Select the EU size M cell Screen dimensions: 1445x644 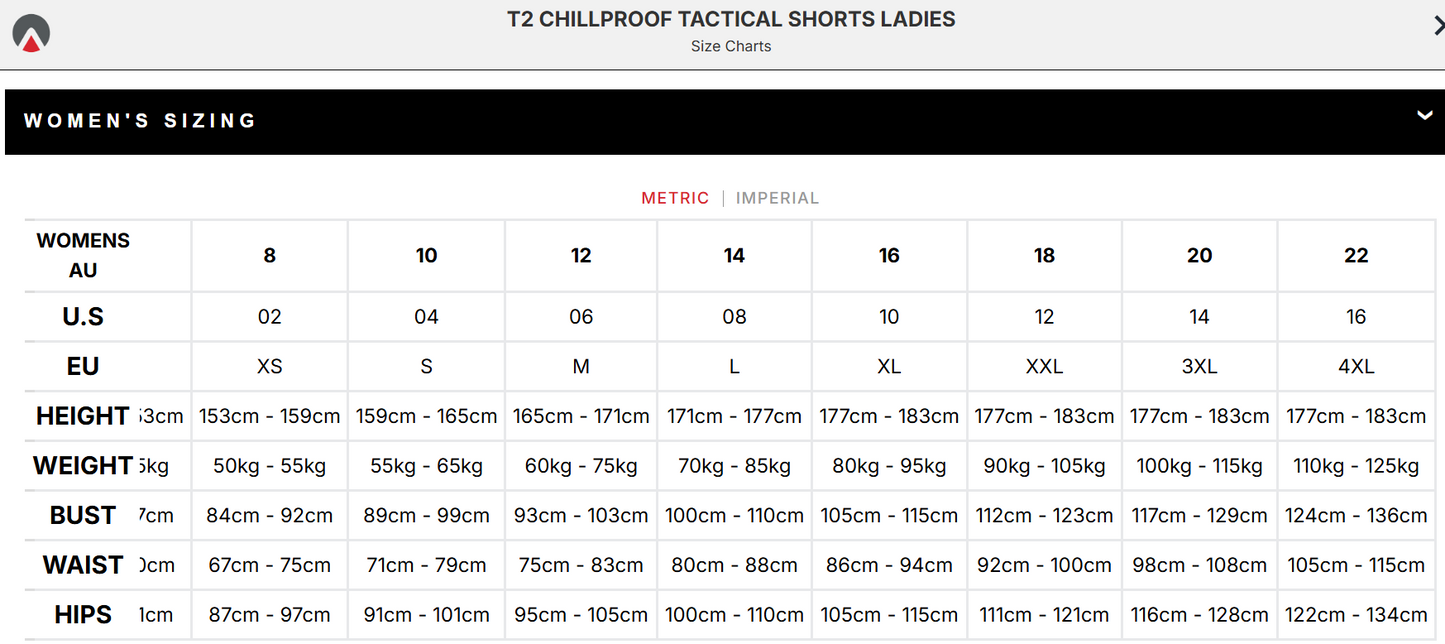580,366
